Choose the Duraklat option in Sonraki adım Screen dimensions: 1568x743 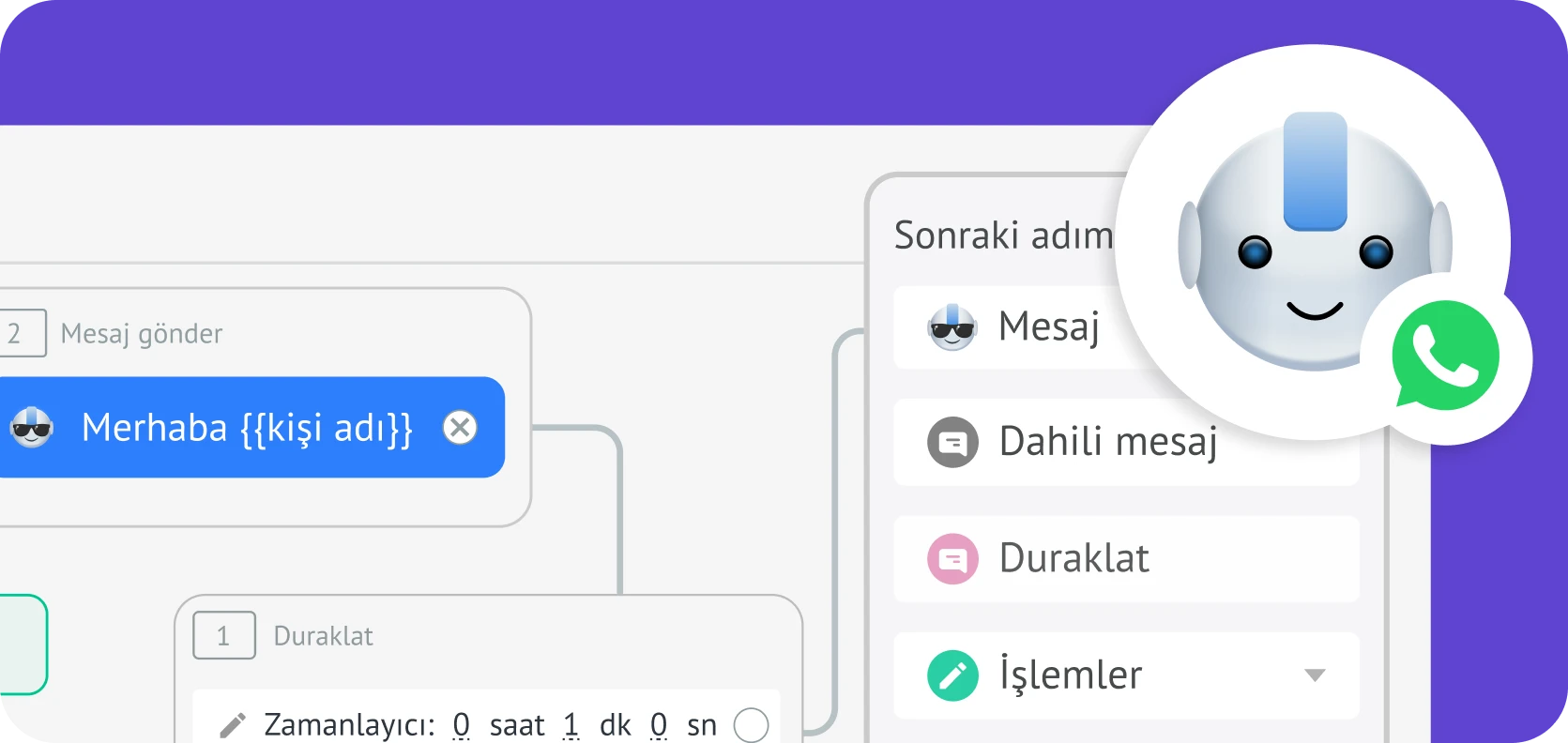click(1073, 559)
